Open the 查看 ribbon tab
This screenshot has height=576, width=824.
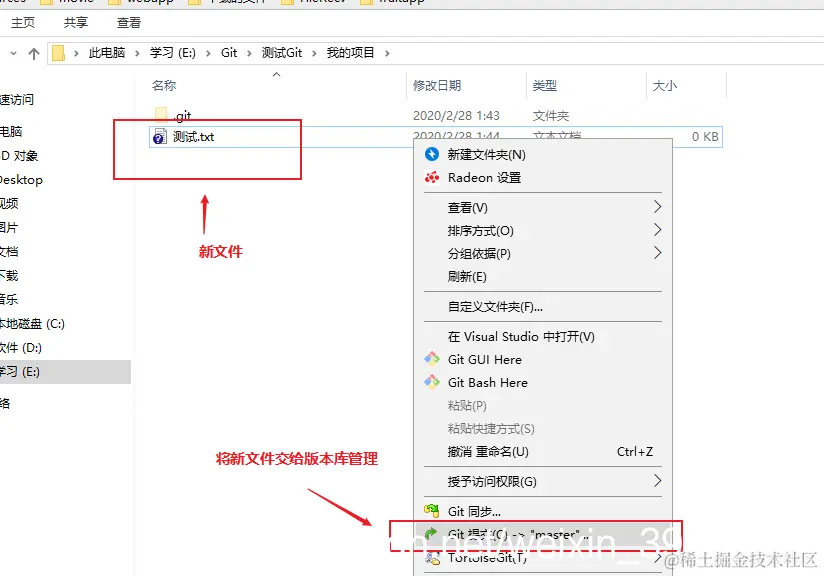(x=130, y=22)
